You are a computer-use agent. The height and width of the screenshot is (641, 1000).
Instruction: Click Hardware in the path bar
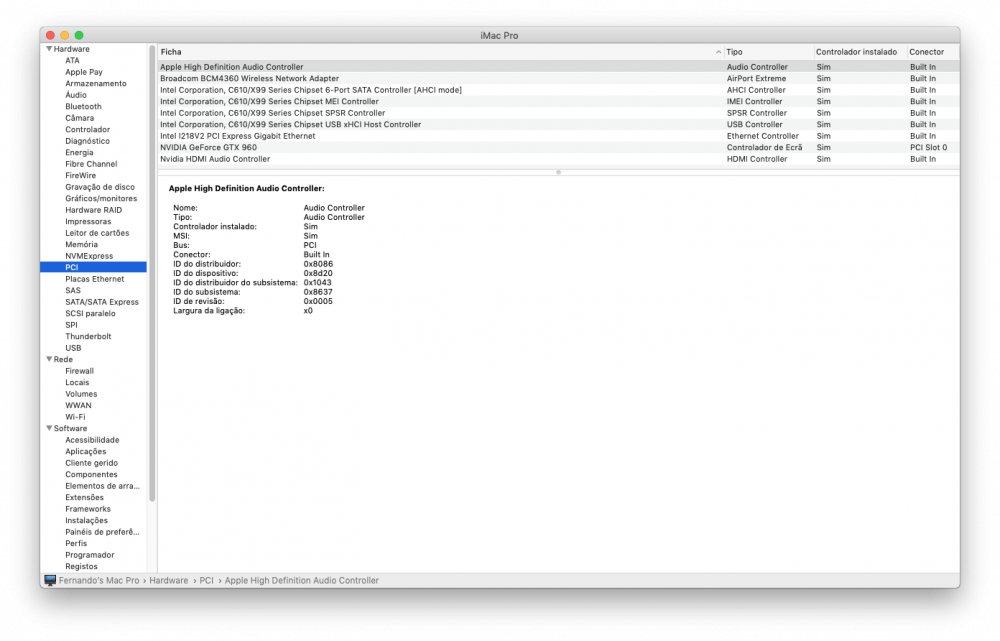tap(168, 580)
